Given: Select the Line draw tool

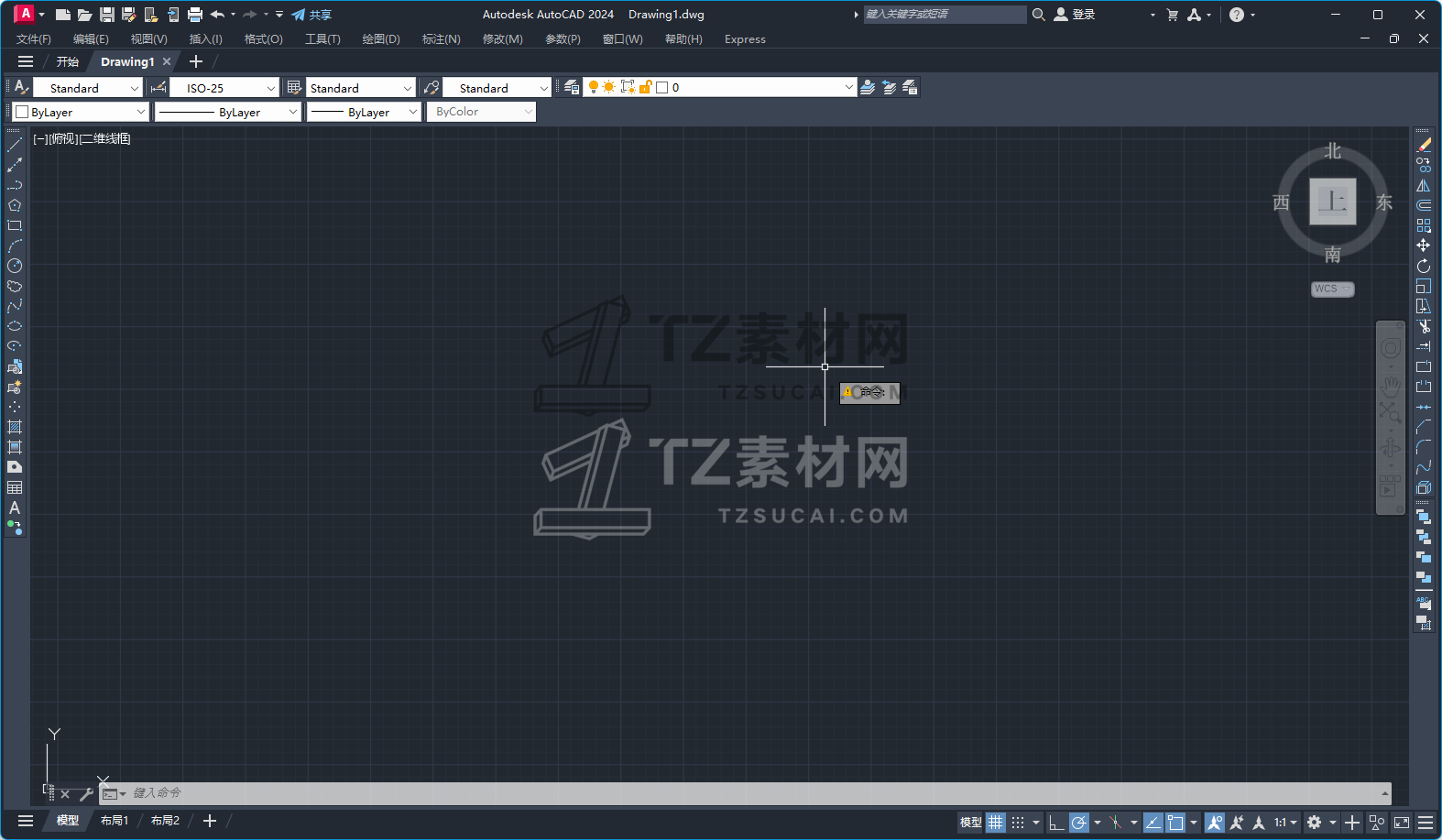Looking at the screenshot, I should click(15, 145).
